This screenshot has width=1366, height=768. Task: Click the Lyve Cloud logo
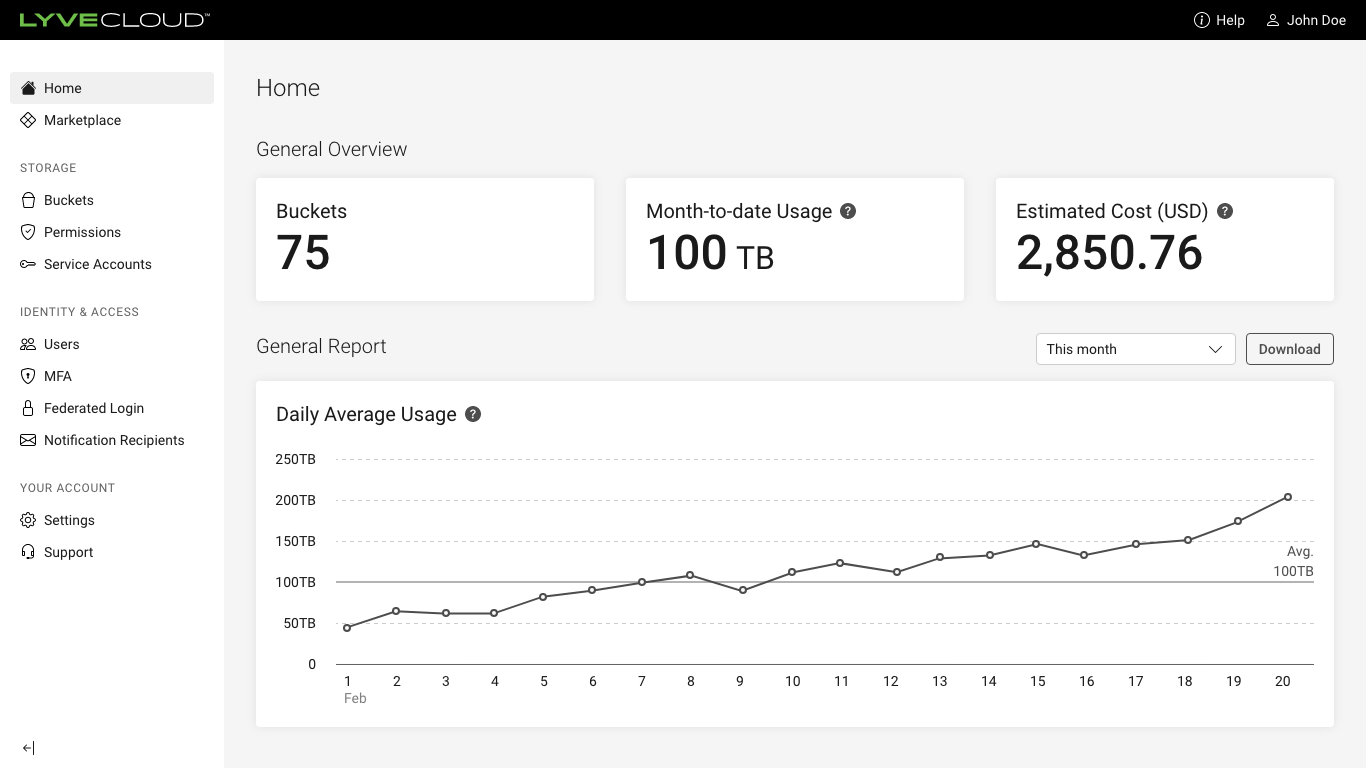tap(114, 20)
